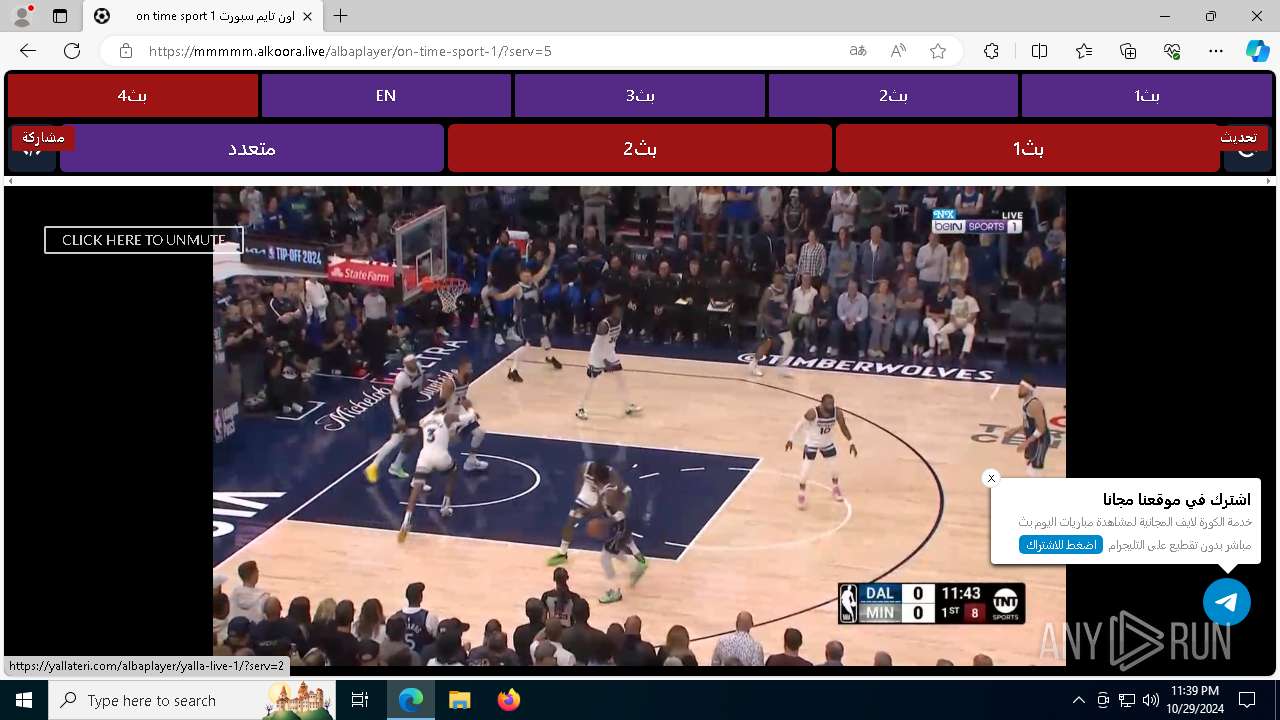View site information lock icon

[125, 51]
